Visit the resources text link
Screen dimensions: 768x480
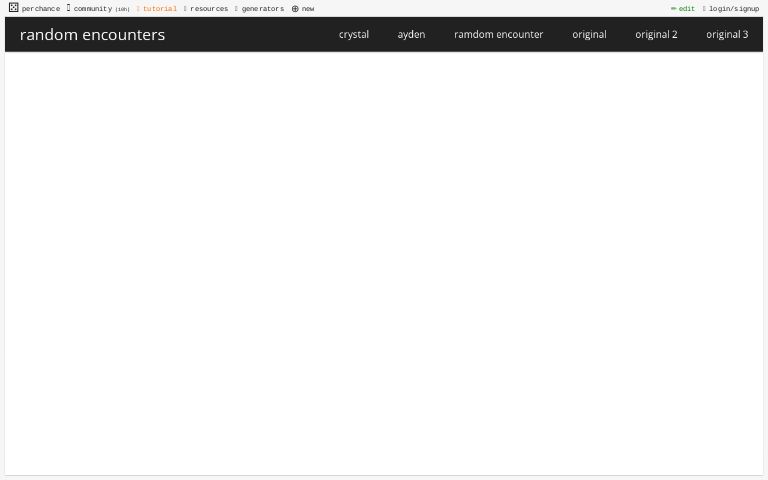(209, 9)
